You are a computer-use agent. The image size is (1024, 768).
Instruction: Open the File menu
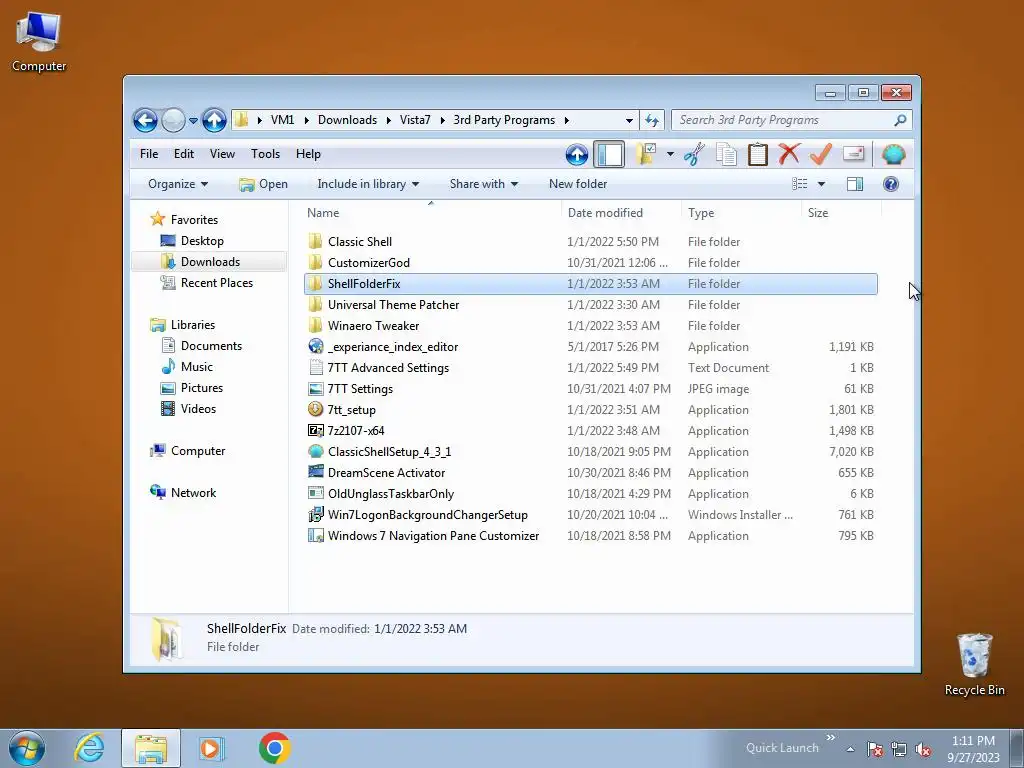click(149, 154)
